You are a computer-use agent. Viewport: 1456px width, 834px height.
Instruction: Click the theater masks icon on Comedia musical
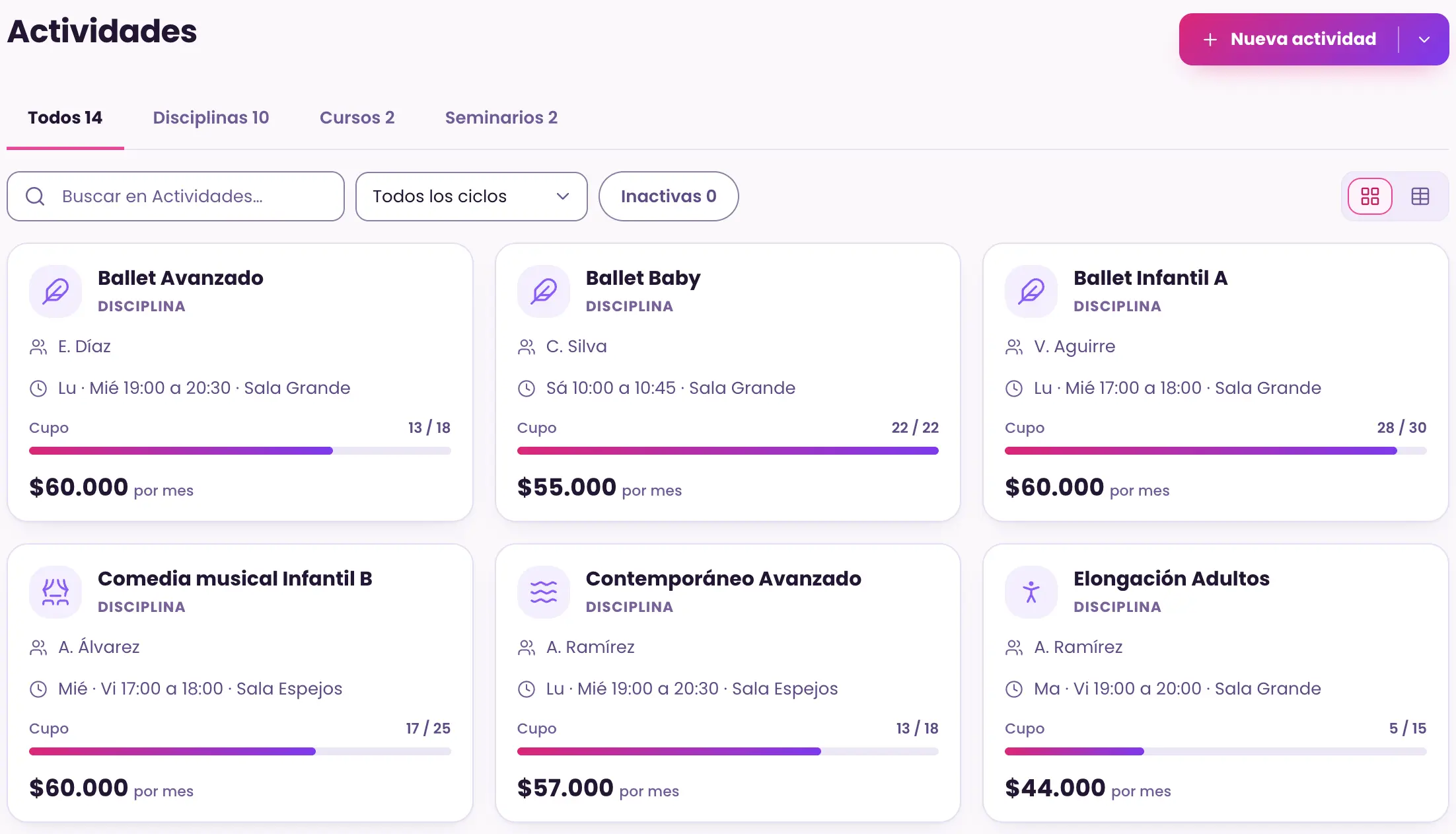tap(55, 592)
